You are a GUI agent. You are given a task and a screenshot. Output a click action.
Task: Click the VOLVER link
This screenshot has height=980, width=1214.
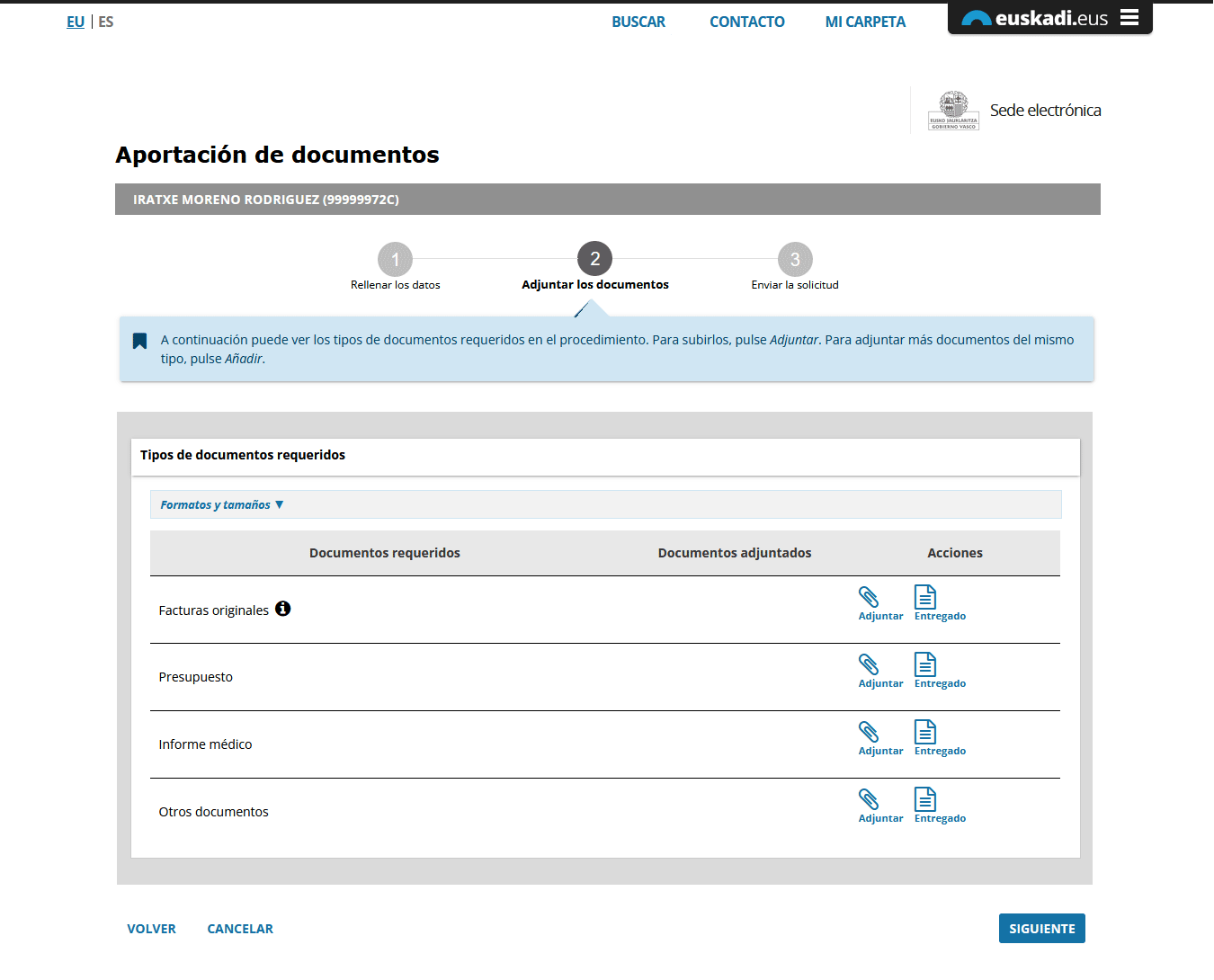[x=151, y=929]
